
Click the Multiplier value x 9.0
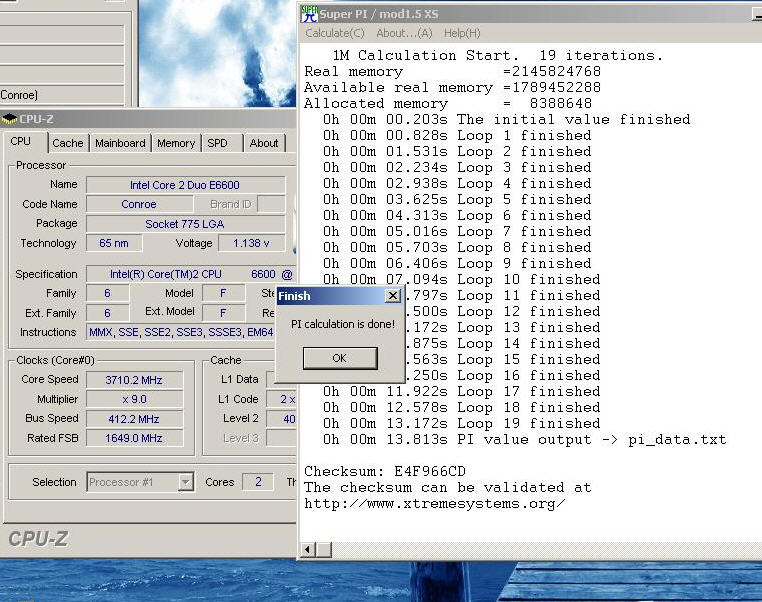[x=134, y=399]
